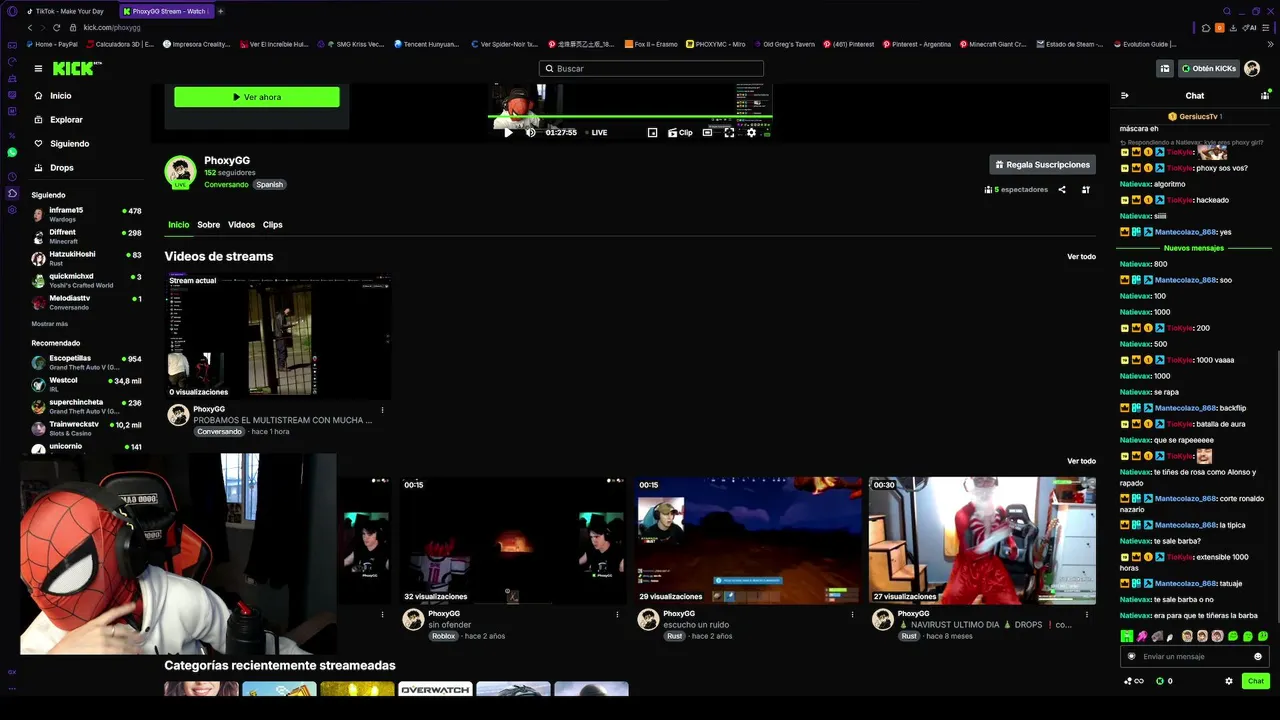
Task: Open inframe15 channel in sidebar
Action: coord(86,214)
